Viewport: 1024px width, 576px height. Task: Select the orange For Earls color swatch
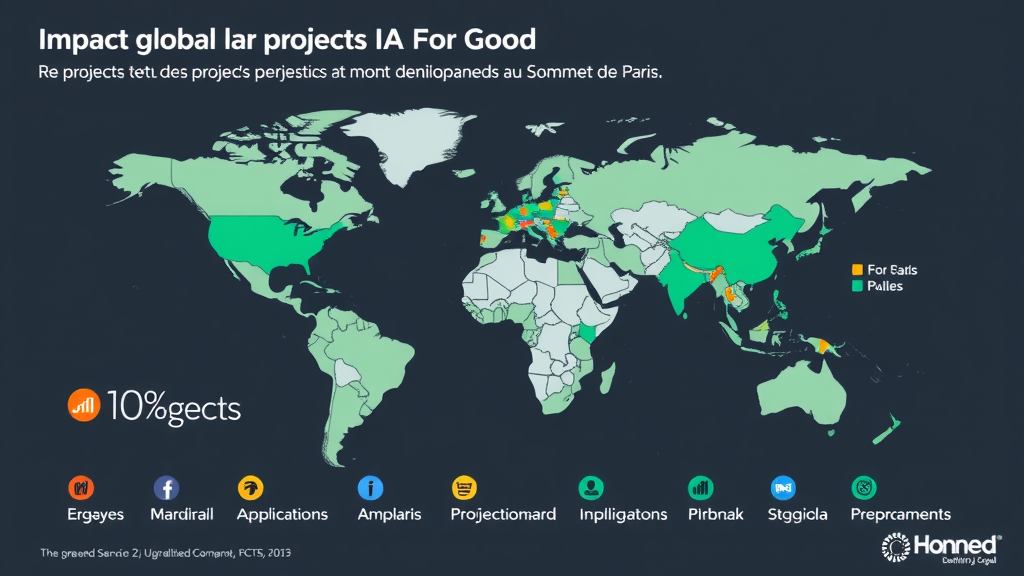(855, 269)
